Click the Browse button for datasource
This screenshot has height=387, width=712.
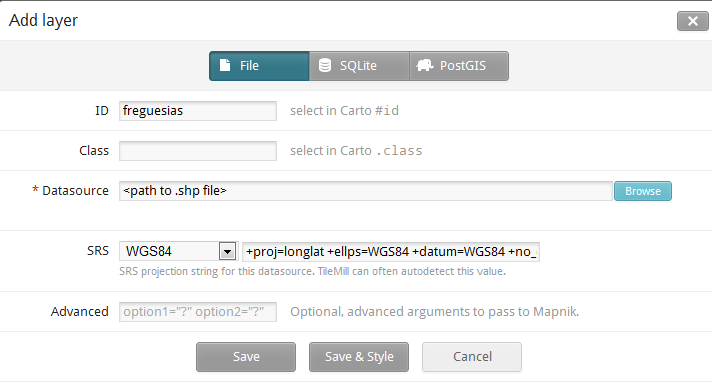(643, 191)
